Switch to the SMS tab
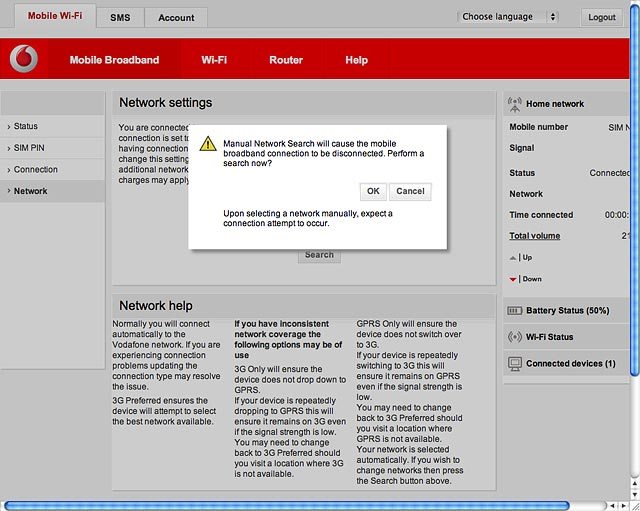The height and width of the screenshot is (511, 640). coord(120,18)
